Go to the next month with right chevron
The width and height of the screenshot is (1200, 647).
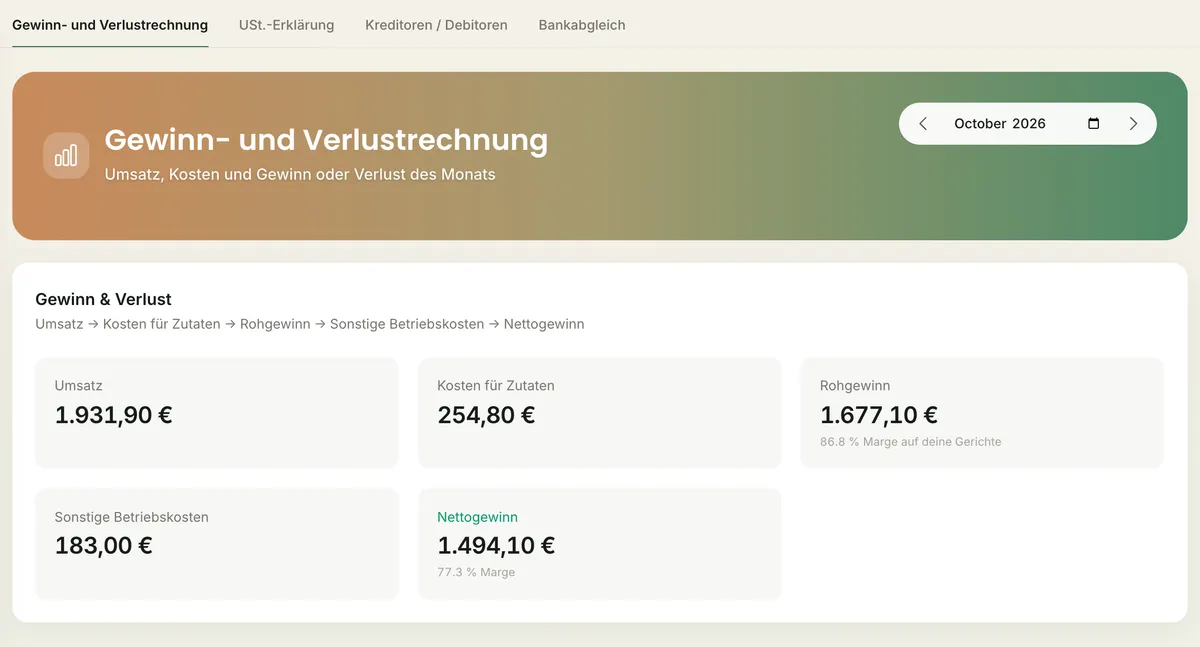pos(1133,124)
